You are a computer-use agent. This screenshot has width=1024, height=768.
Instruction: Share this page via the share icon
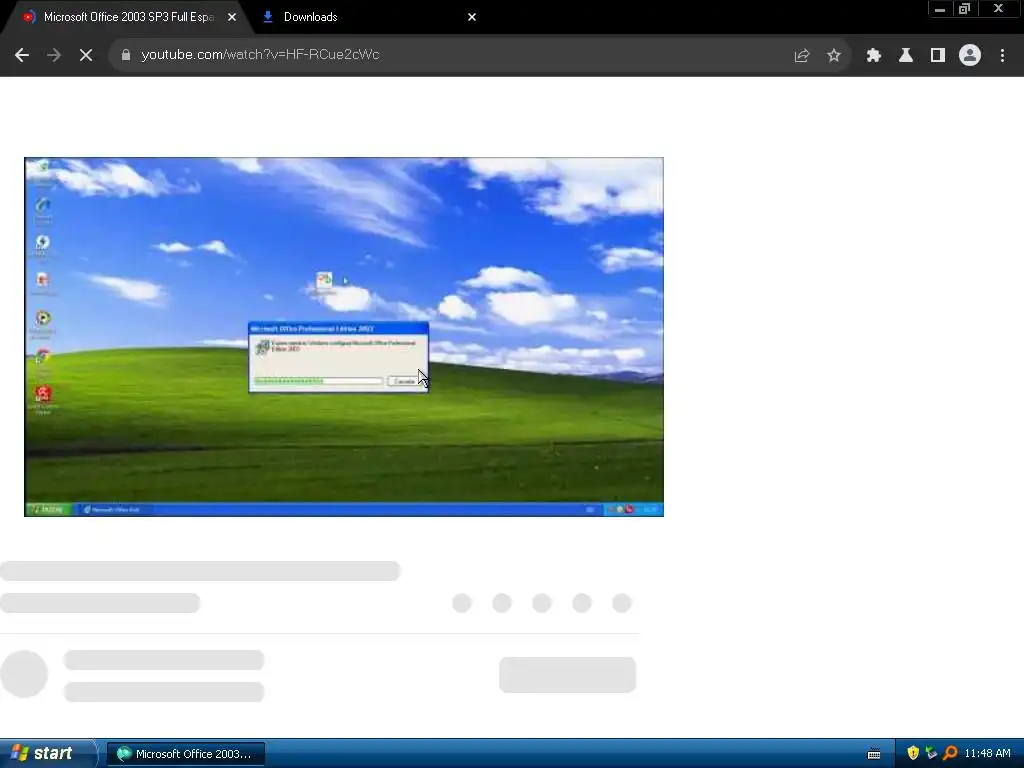point(802,56)
